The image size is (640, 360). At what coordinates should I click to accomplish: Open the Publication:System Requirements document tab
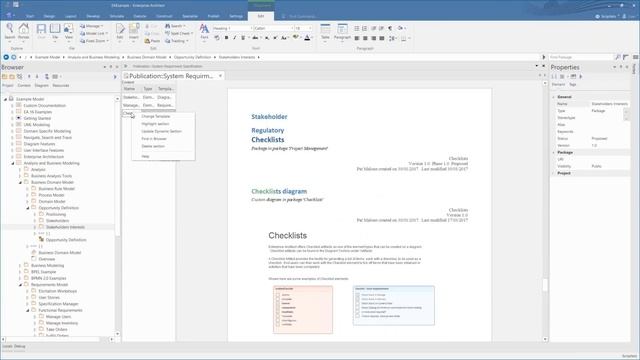(x=172, y=76)
